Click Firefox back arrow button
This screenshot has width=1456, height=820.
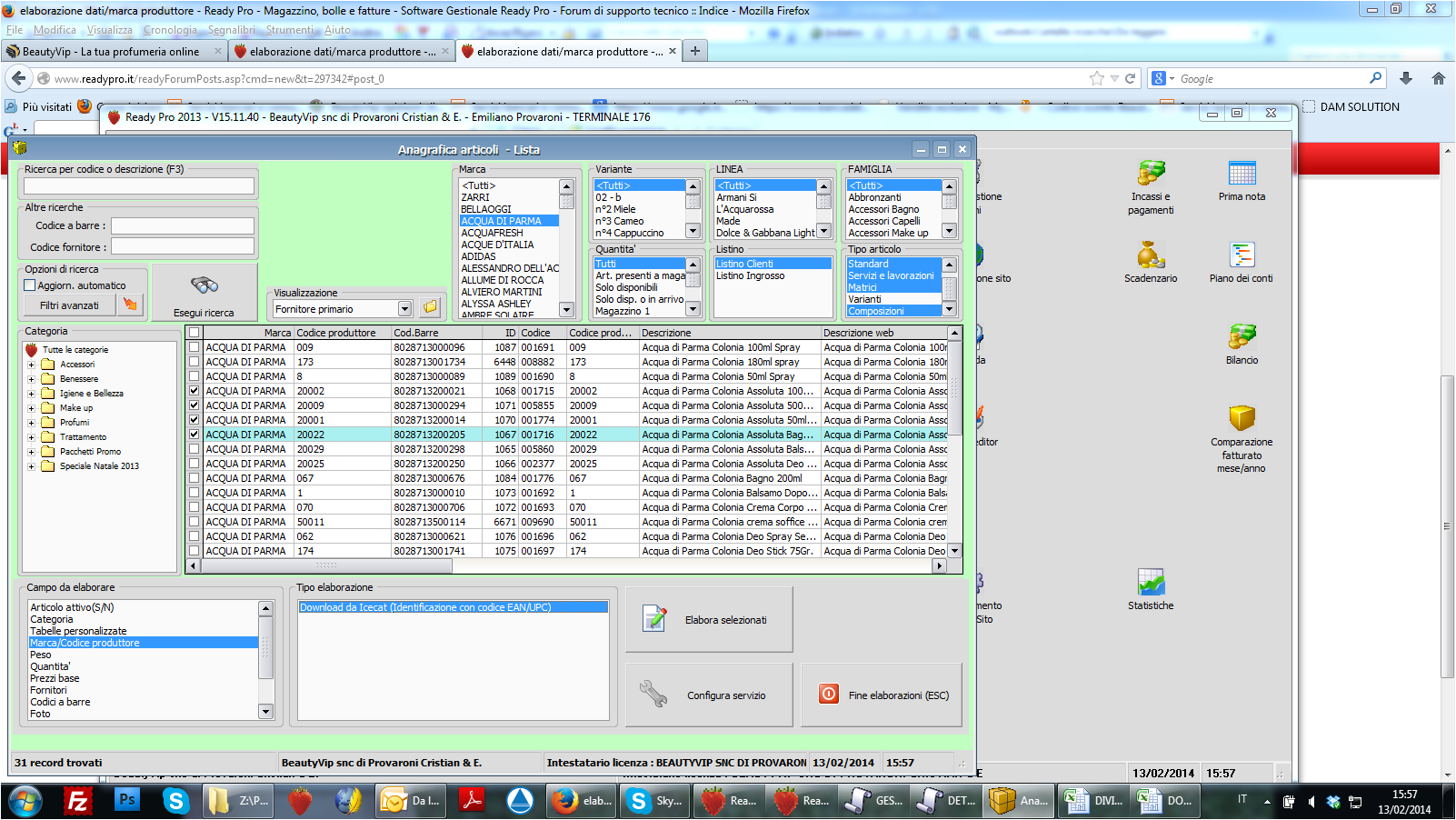(x=19, y=79)
